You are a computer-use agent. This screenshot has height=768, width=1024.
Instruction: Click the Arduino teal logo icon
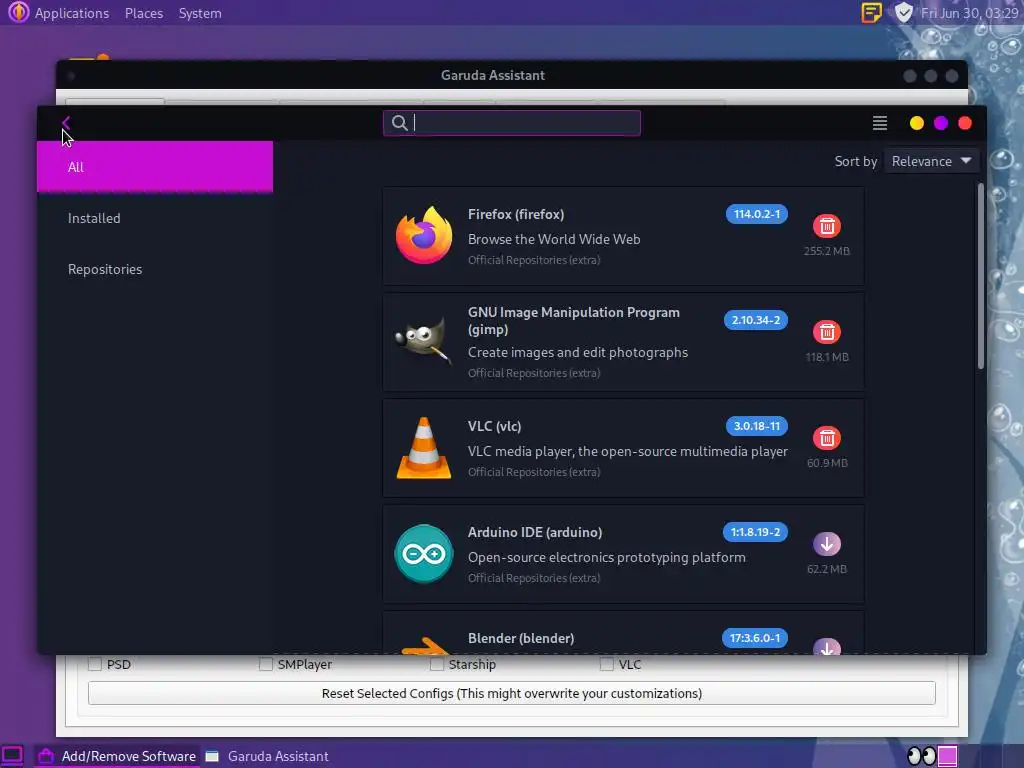point(424,554)
